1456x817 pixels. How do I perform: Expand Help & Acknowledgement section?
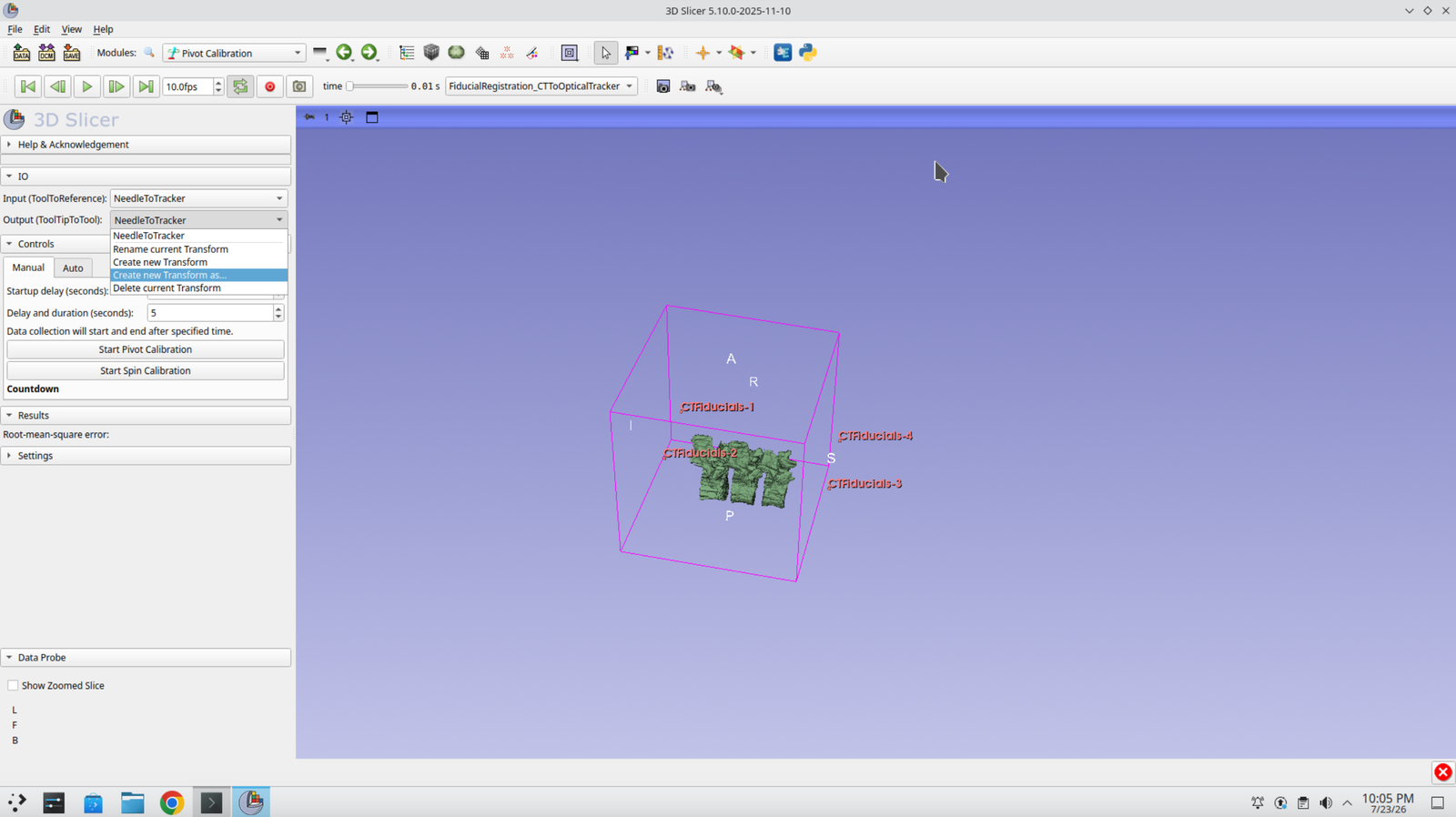146,145
